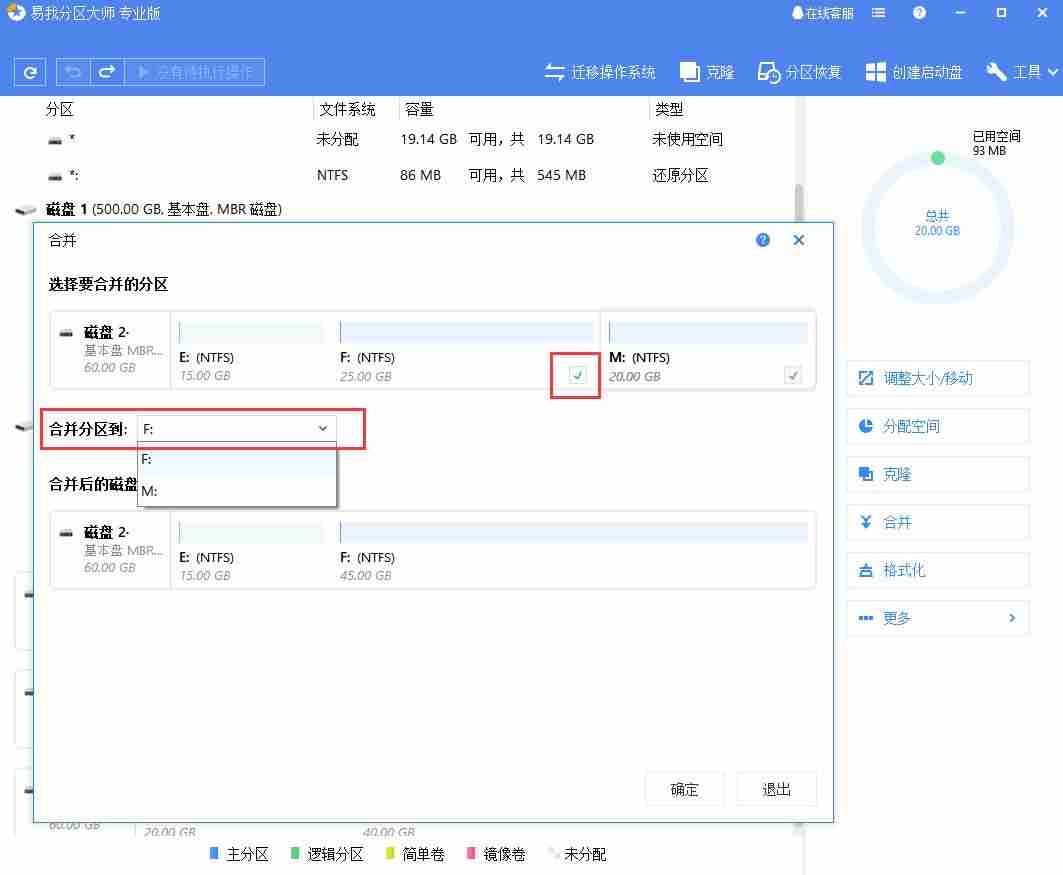Select the NTFS 还原分区 row

coord(400,176)
